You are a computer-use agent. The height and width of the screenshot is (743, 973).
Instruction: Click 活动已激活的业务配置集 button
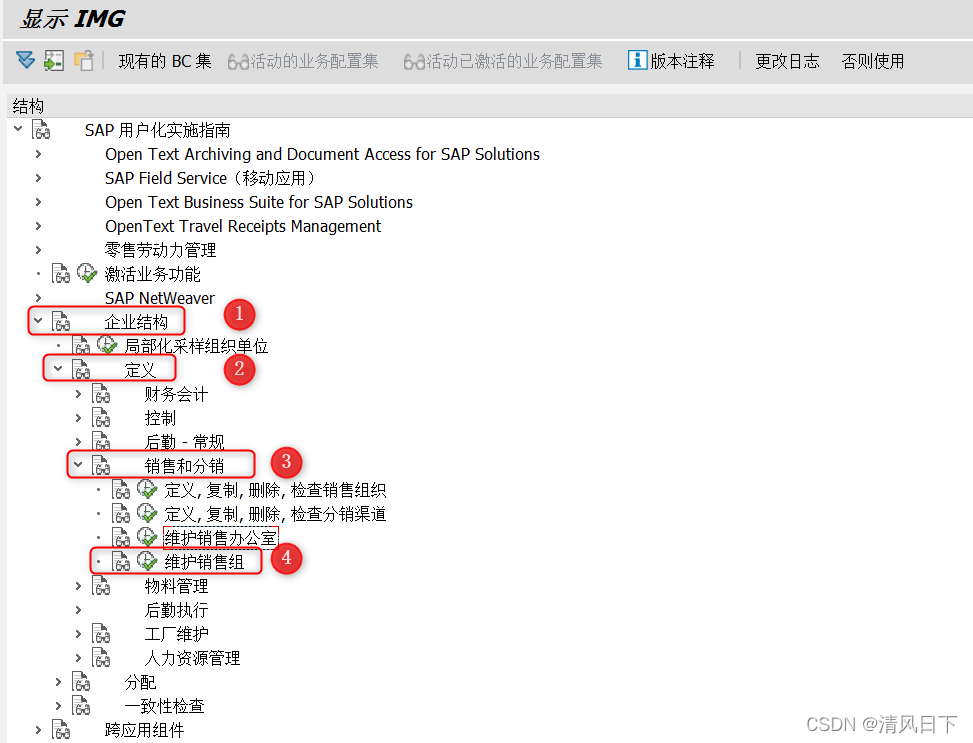pos(503,61)
